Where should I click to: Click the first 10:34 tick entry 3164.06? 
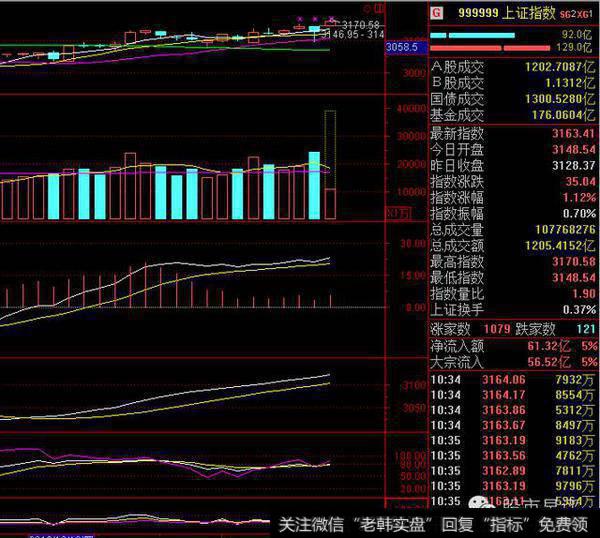pyautogui.click(x=513, y=378)
